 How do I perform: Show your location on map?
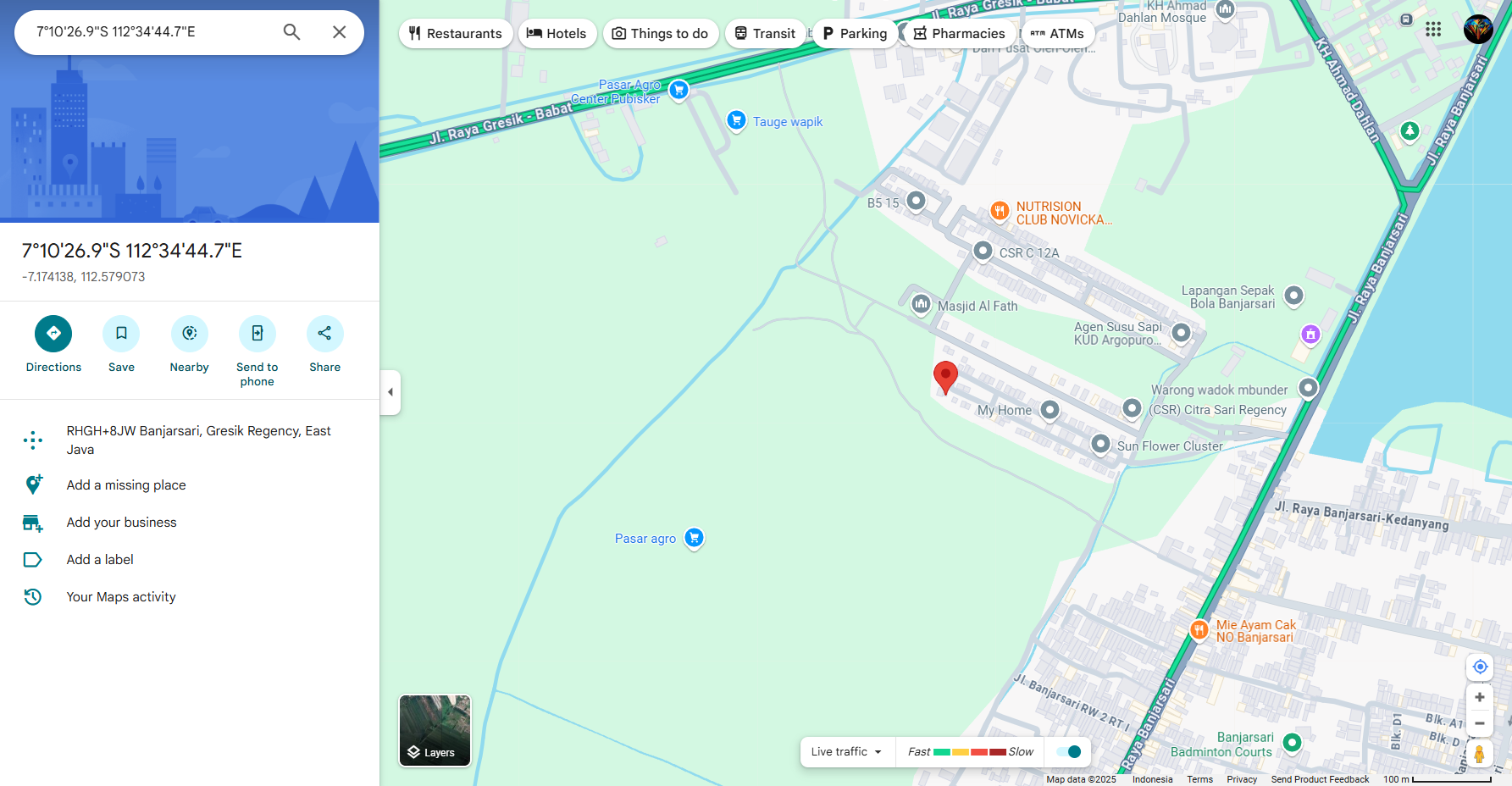1480,667
